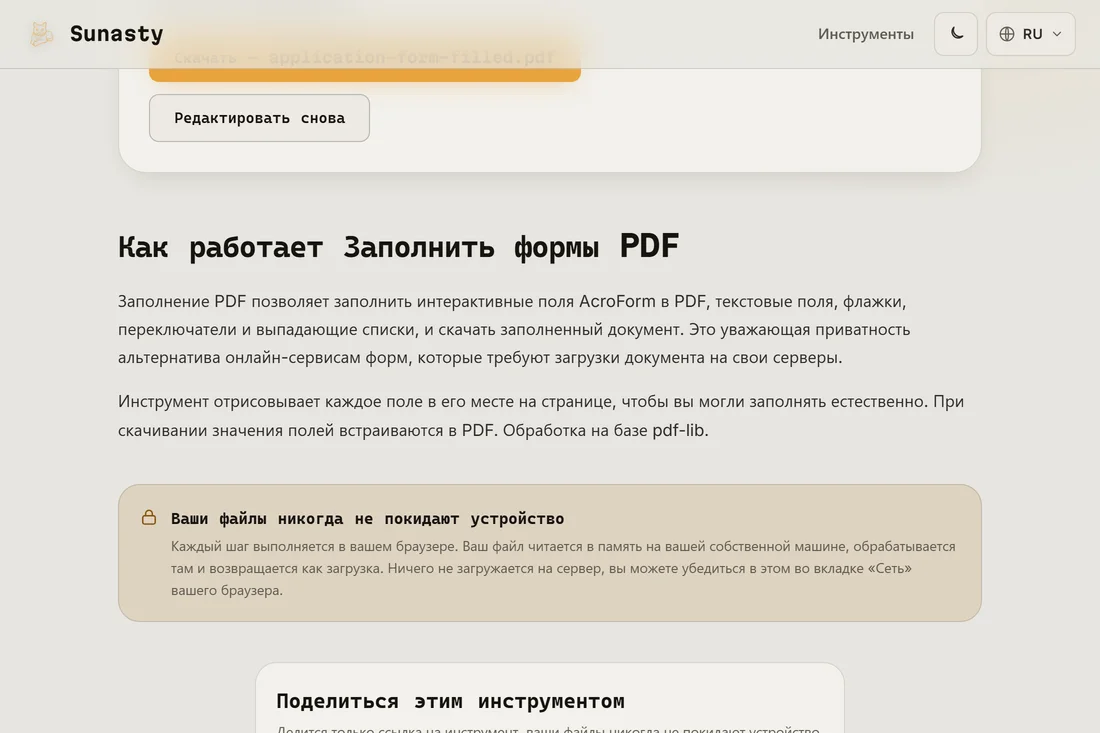The width and height of the screenshot is (1100, 733).
Task: Click the Sunasty cat logo icon
Action: pyautogui.click(x=41, y=34)
